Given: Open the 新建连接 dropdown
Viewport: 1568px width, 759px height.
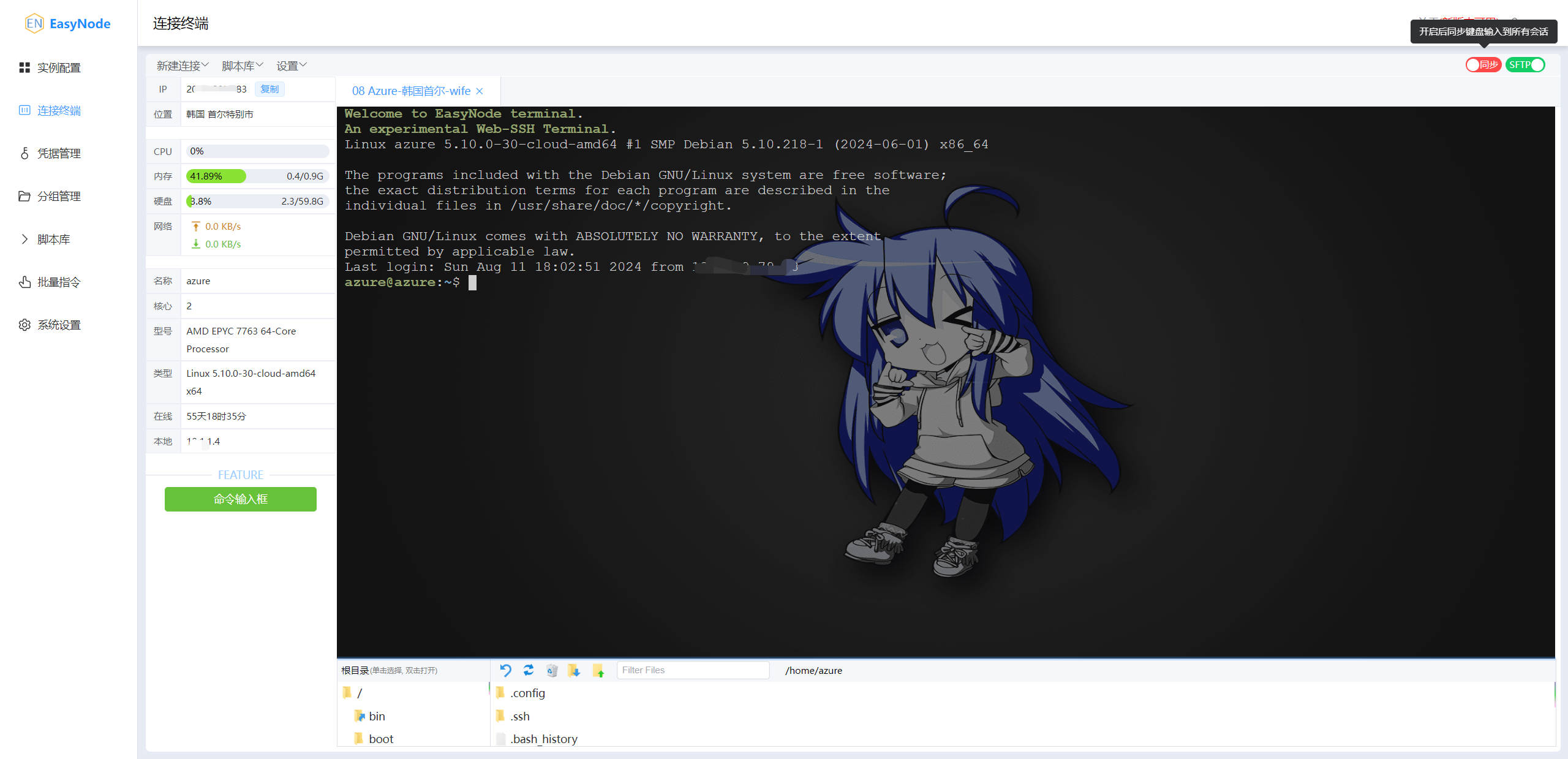Looking at the screenshot, I should point(183,66).
